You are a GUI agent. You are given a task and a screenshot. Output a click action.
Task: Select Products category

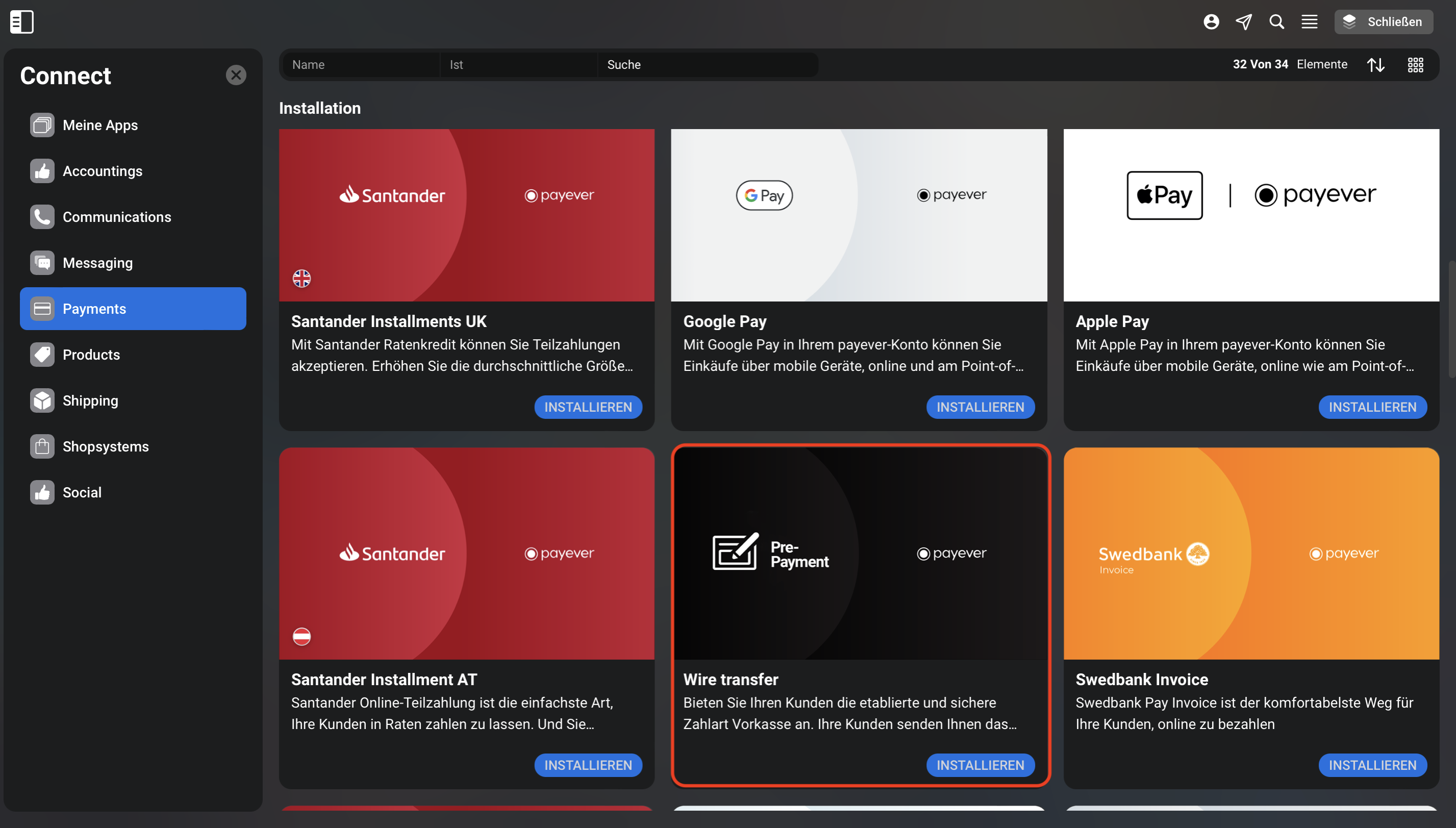pyautogui.click(x=133, y=355)
